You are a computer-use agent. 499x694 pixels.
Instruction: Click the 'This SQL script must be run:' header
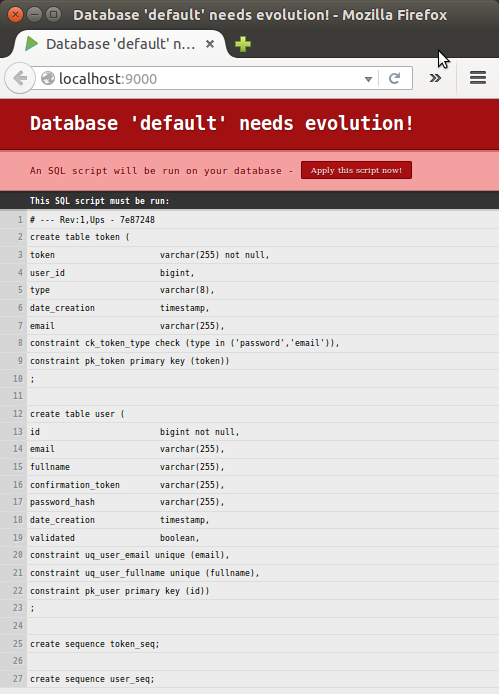coord(100,201)
